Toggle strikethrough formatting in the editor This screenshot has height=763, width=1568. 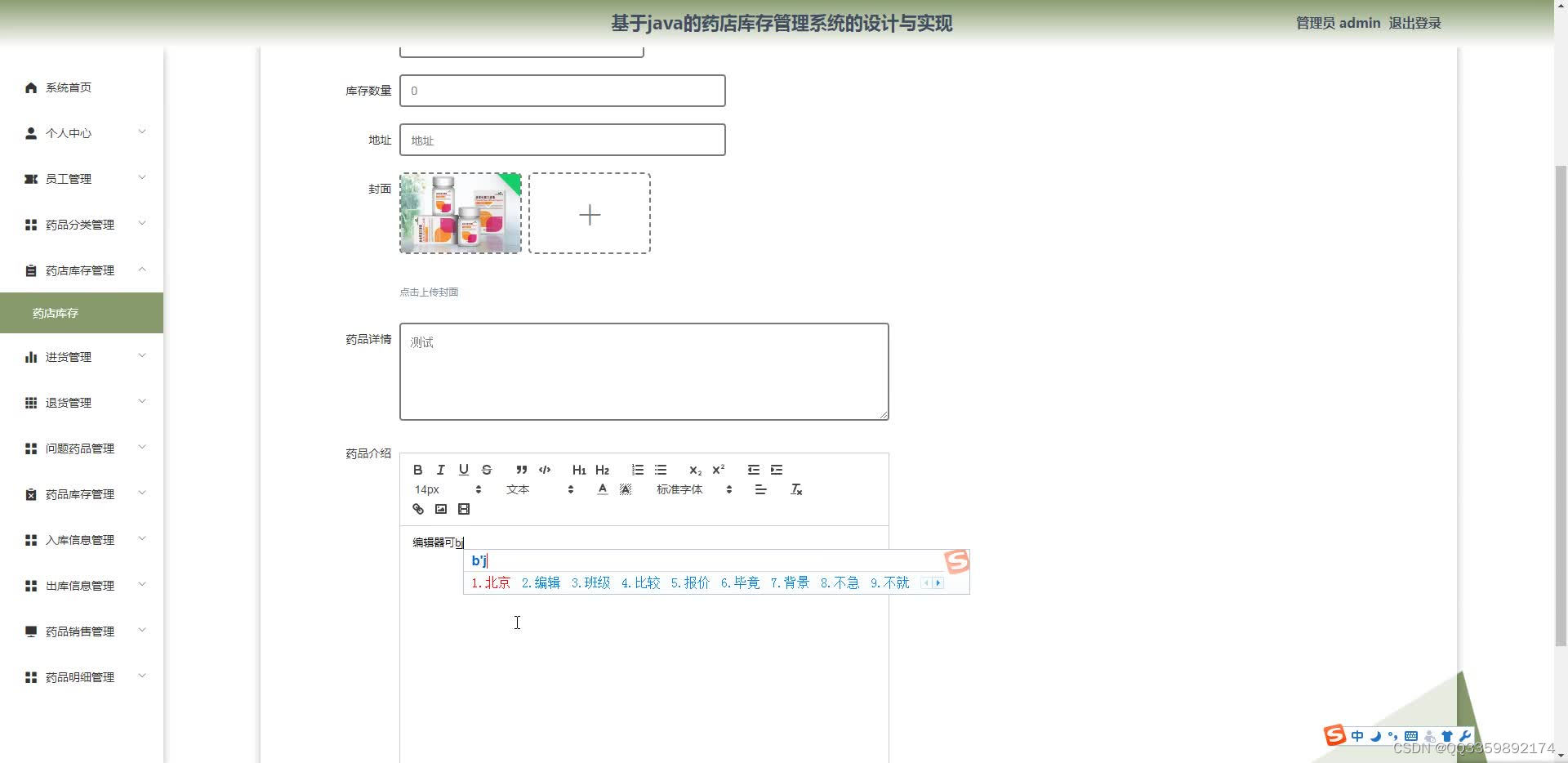[x=486, y=470]
